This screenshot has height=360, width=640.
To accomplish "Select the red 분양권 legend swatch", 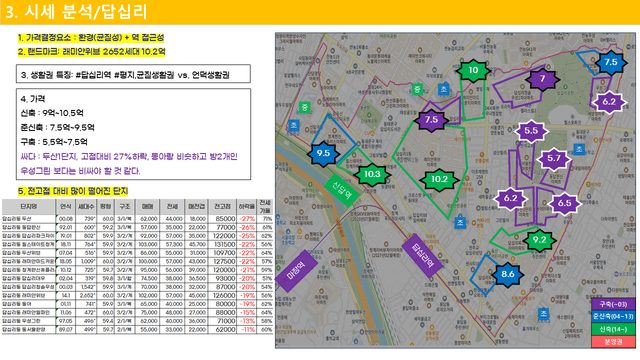I will (613, 342).
